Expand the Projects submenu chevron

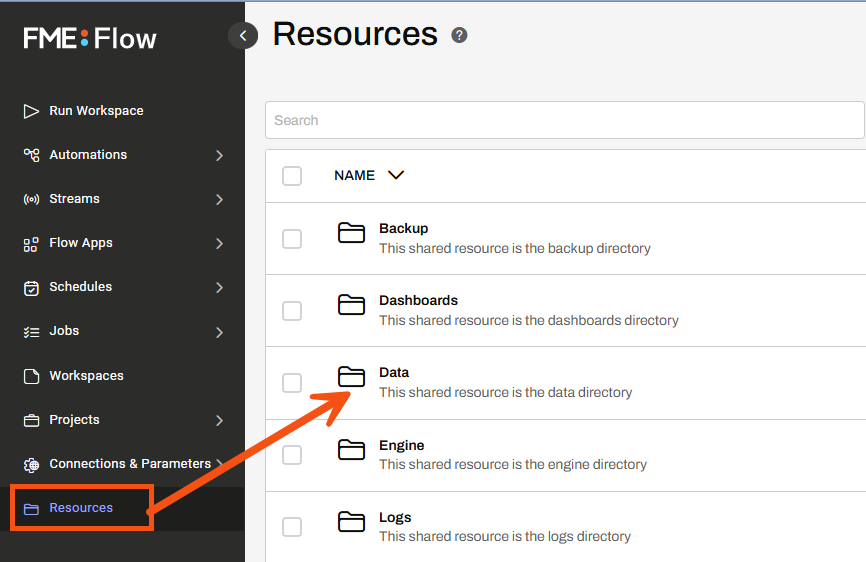219,421
